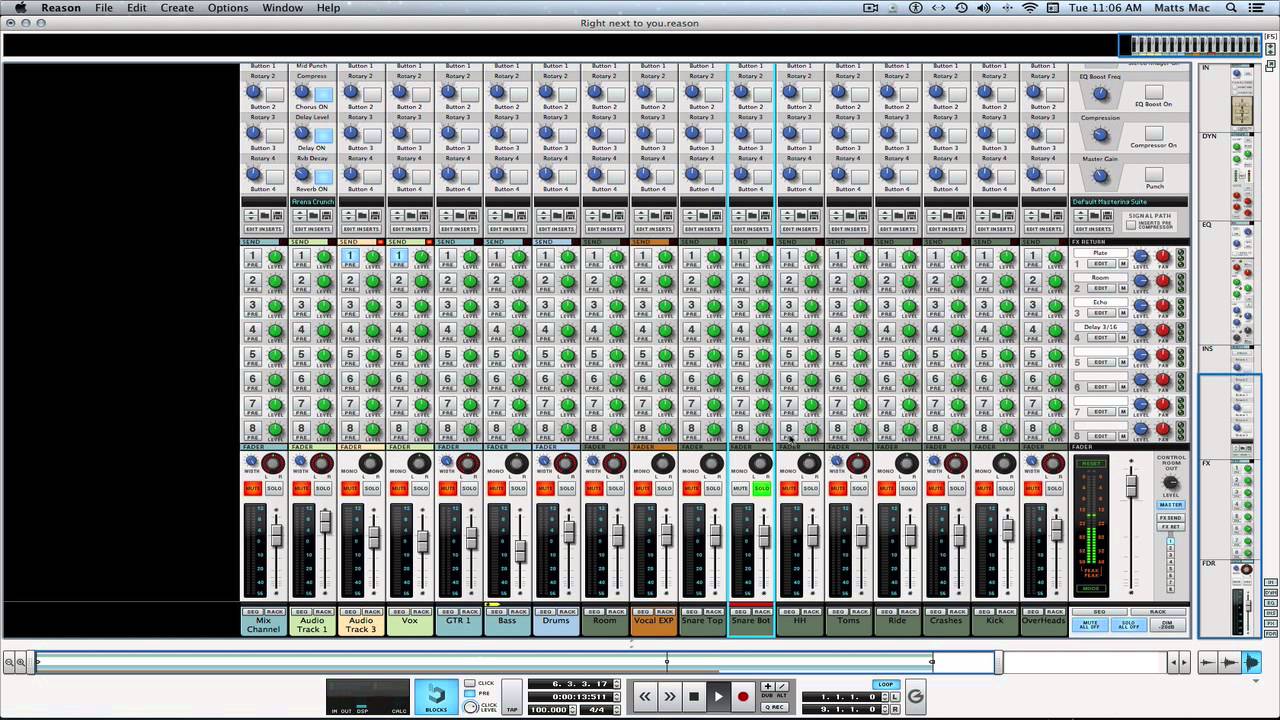1280x720 pixels.
Task: Click the GTR 1 channel fader handle
Action: tap(471, 536)
